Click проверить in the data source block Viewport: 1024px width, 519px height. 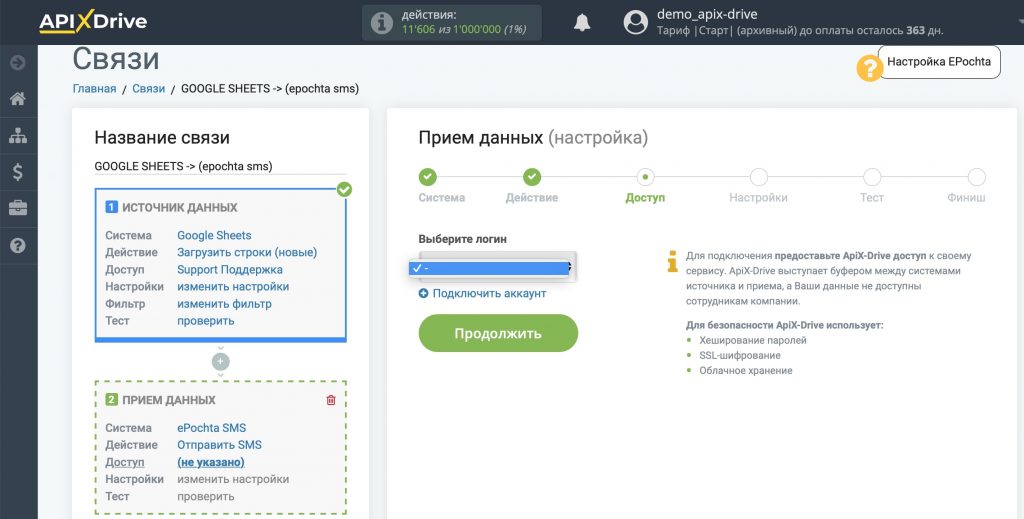click(206, 321)
